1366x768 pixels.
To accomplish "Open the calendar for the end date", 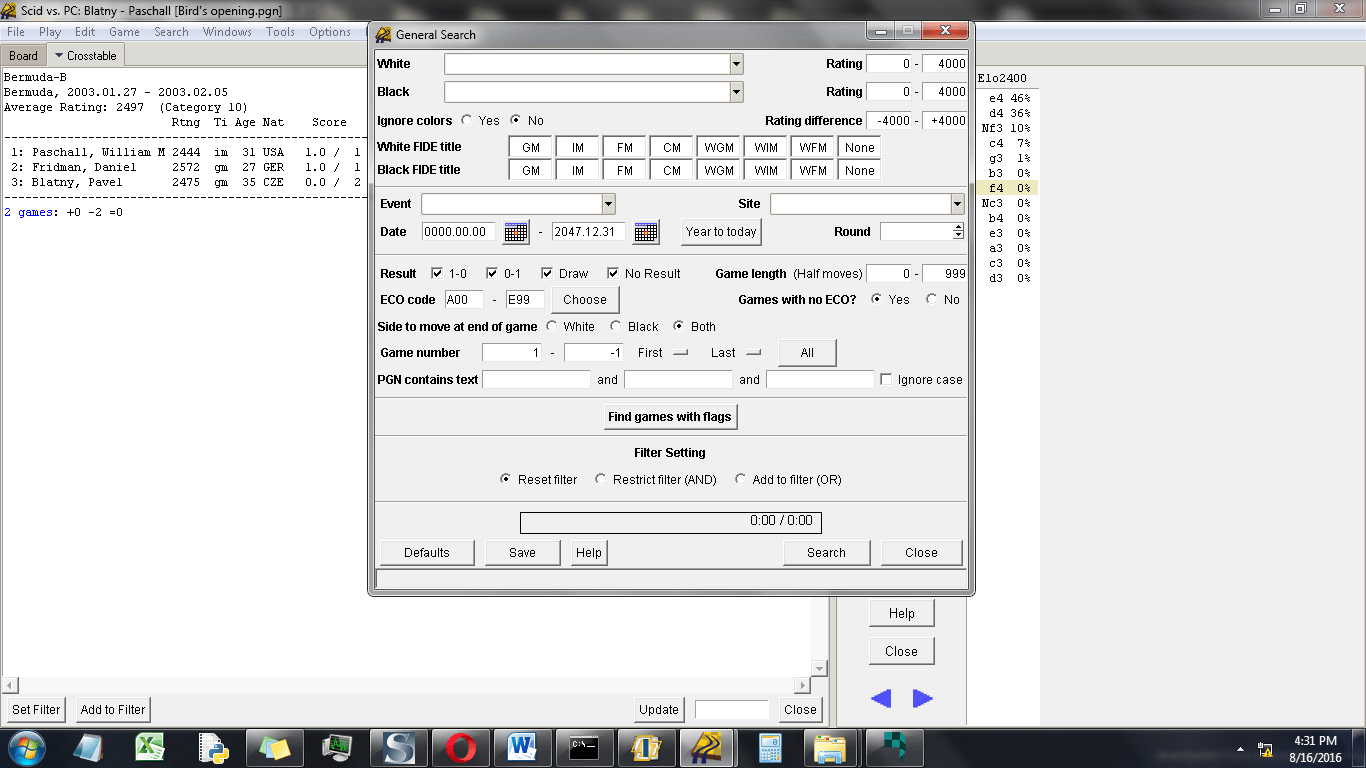I will click(x=646, y=232).
